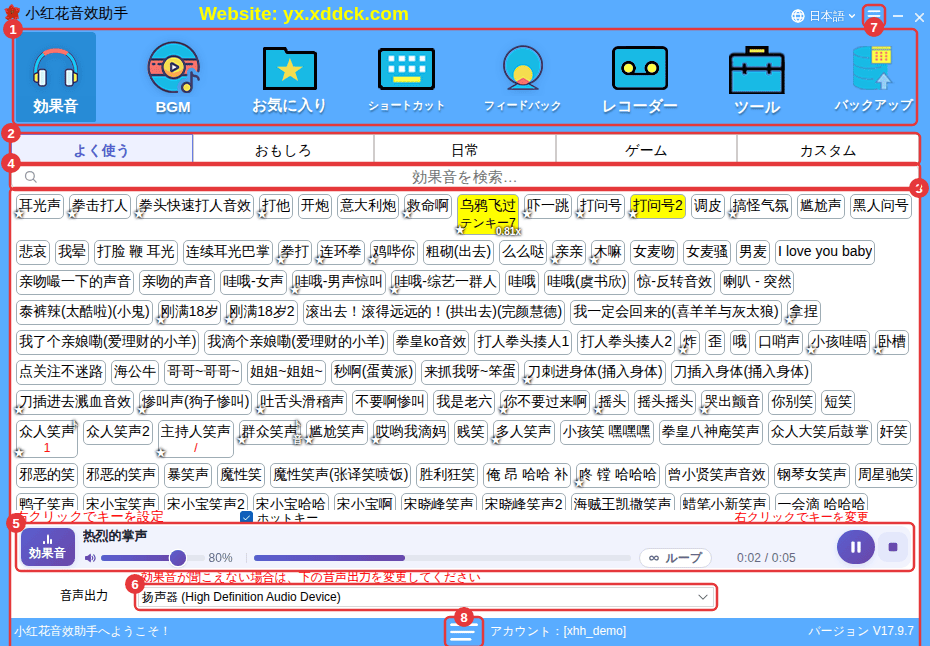Stop playback with the square button
This screenshot has width=930, height=646.
(893, 547)
